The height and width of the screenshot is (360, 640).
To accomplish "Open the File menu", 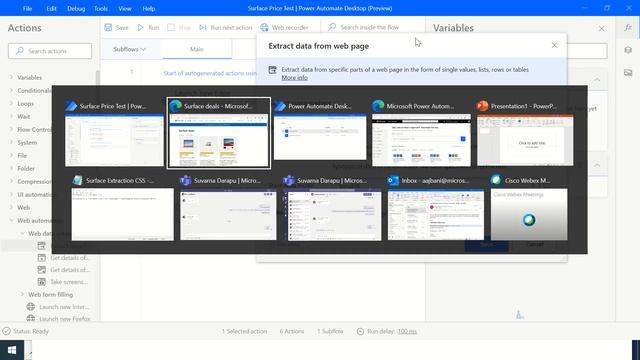I will tap(27, 8).
